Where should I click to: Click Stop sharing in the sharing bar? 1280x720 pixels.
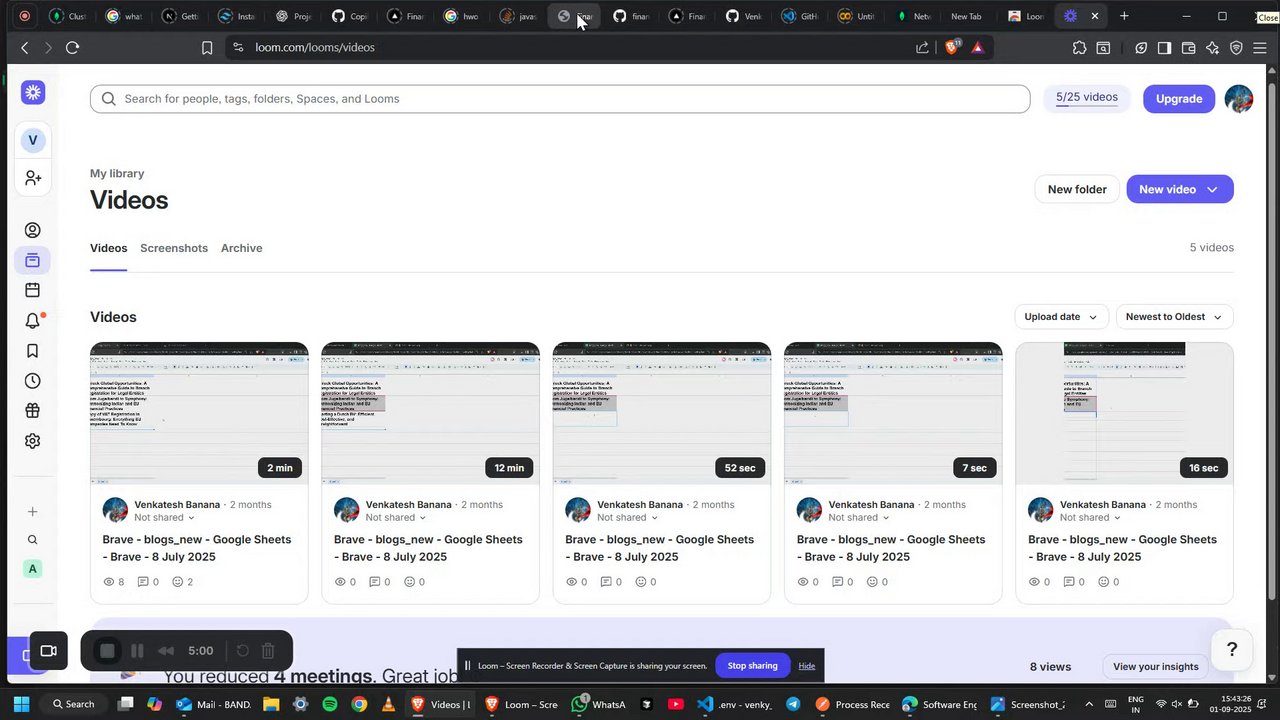point(752,666)
